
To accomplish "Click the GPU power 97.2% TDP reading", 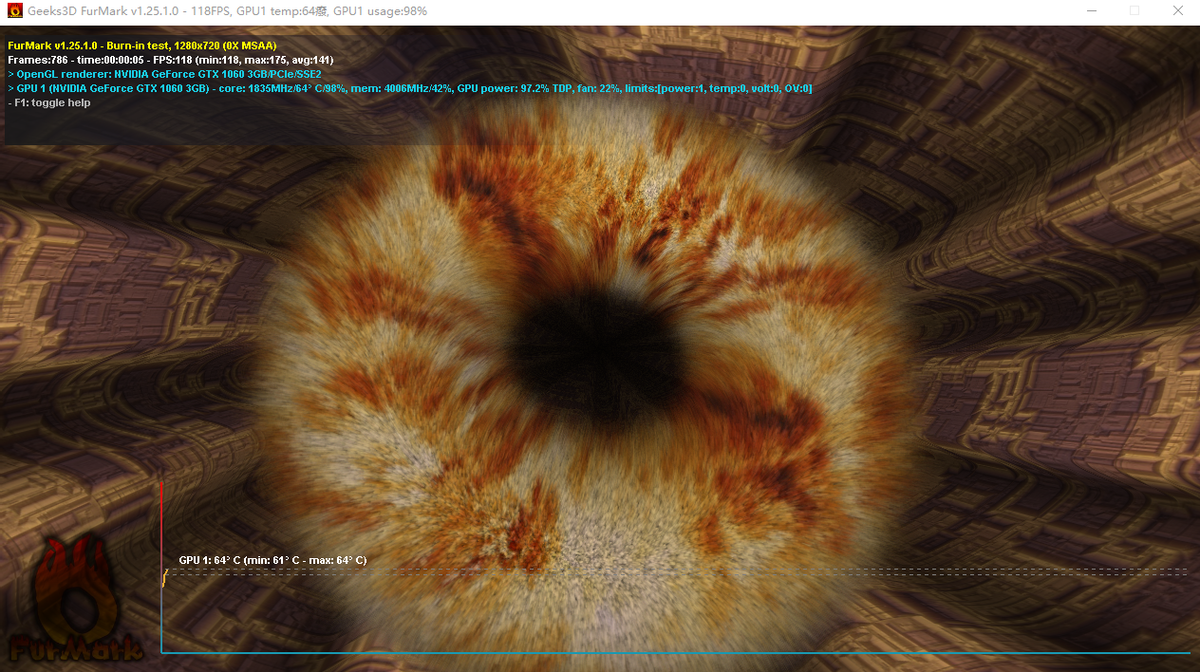I will coord(513,89).
